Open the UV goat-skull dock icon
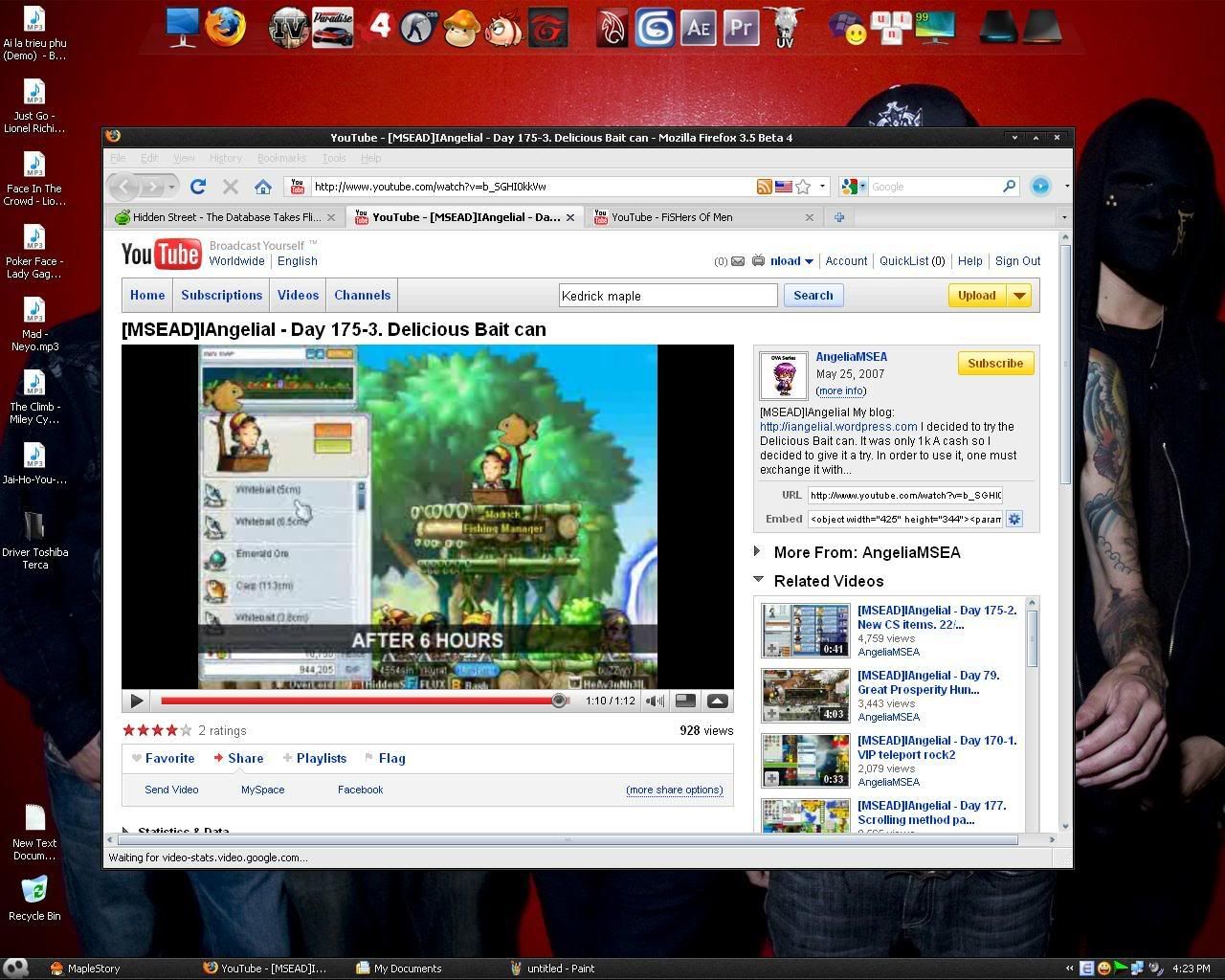Screen dimensions: 1225x980 click(x=785, y=28)
